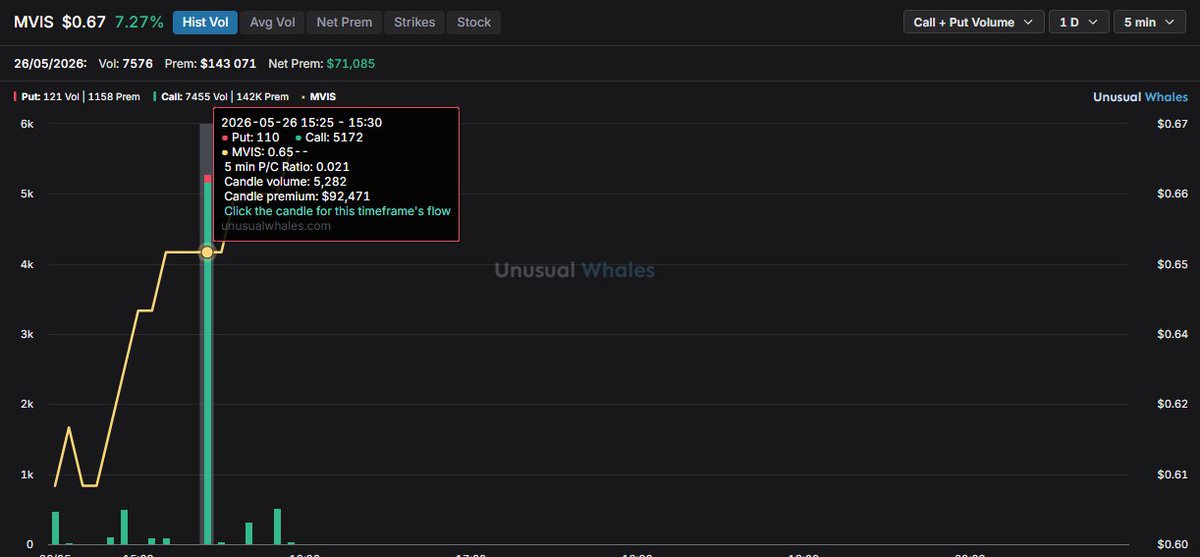Toggle the Call series legend entry
The height and width of the screenshot is (557, 1200).
[x=221, y=97]
